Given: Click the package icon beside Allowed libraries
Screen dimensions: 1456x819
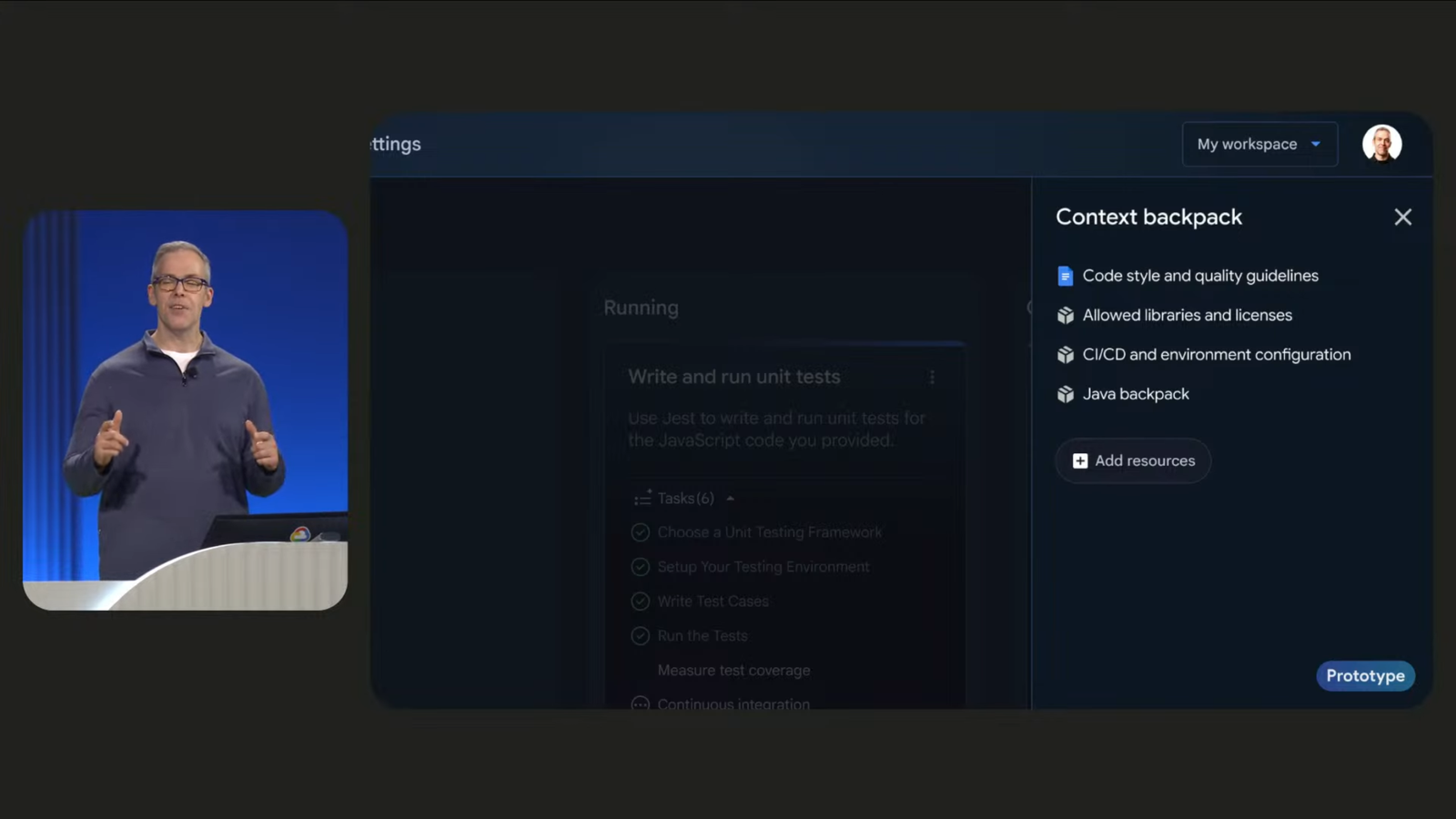Looking at the screenshot, I should tap(1065, 316).
